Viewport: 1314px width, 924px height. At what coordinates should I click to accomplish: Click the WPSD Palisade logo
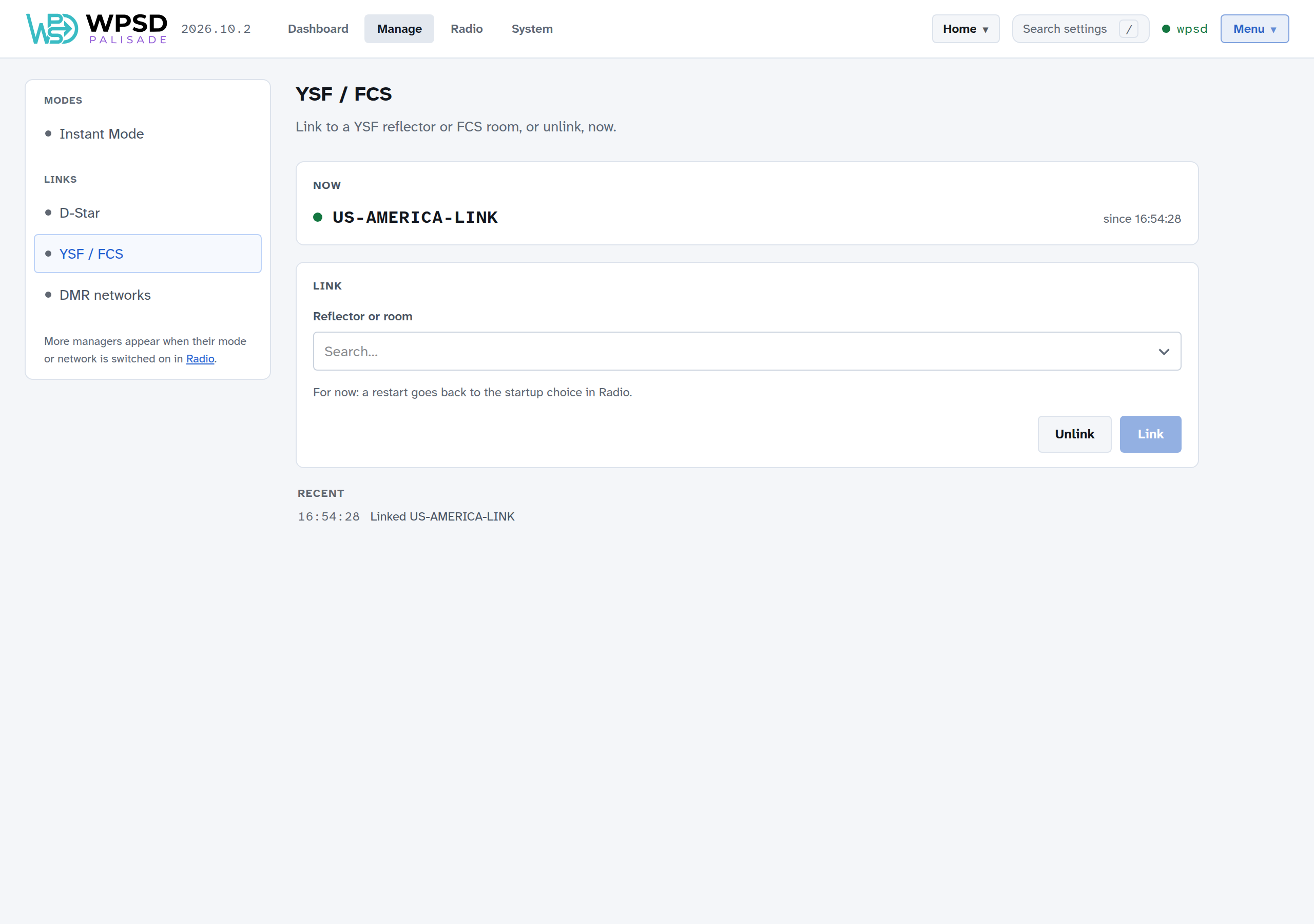point(96,29)
